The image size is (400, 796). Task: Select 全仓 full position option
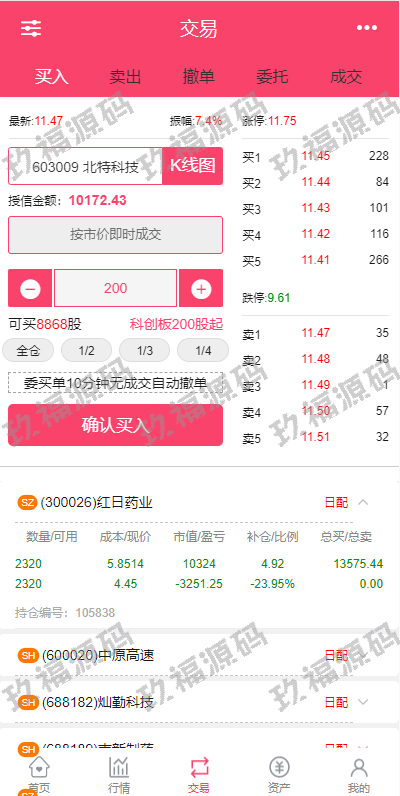tap(28, 350)
